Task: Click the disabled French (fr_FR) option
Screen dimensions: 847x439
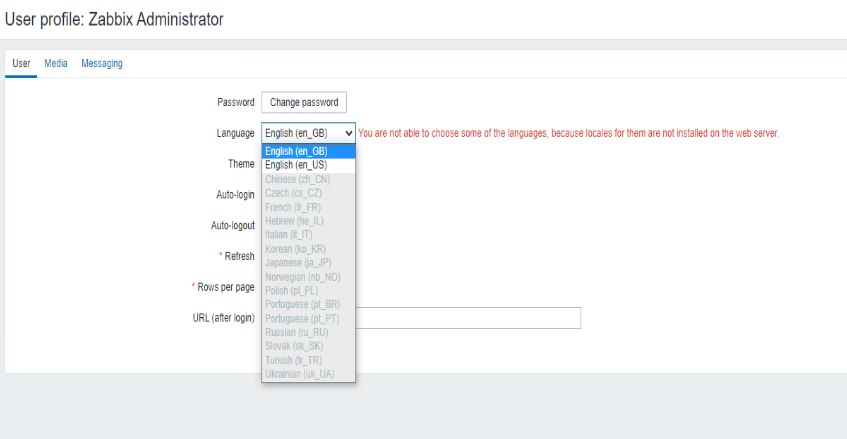Action: (308, 207)
